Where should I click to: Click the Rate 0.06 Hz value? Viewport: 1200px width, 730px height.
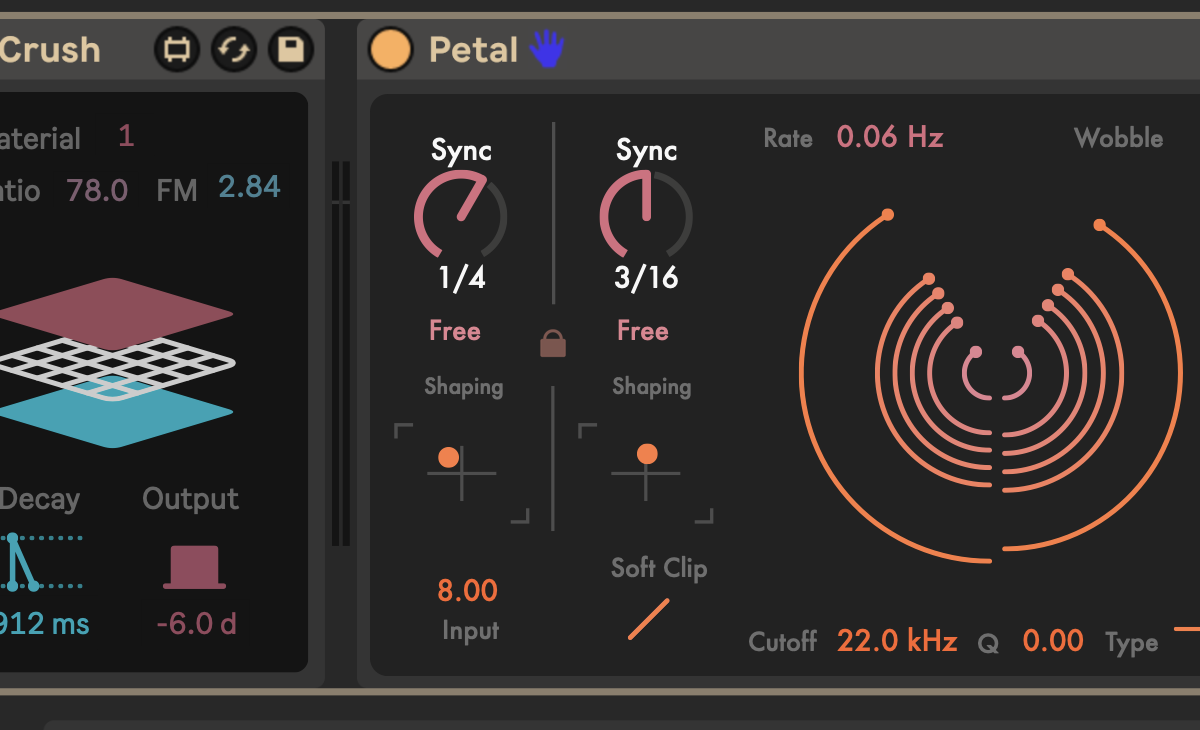(890, 137)
